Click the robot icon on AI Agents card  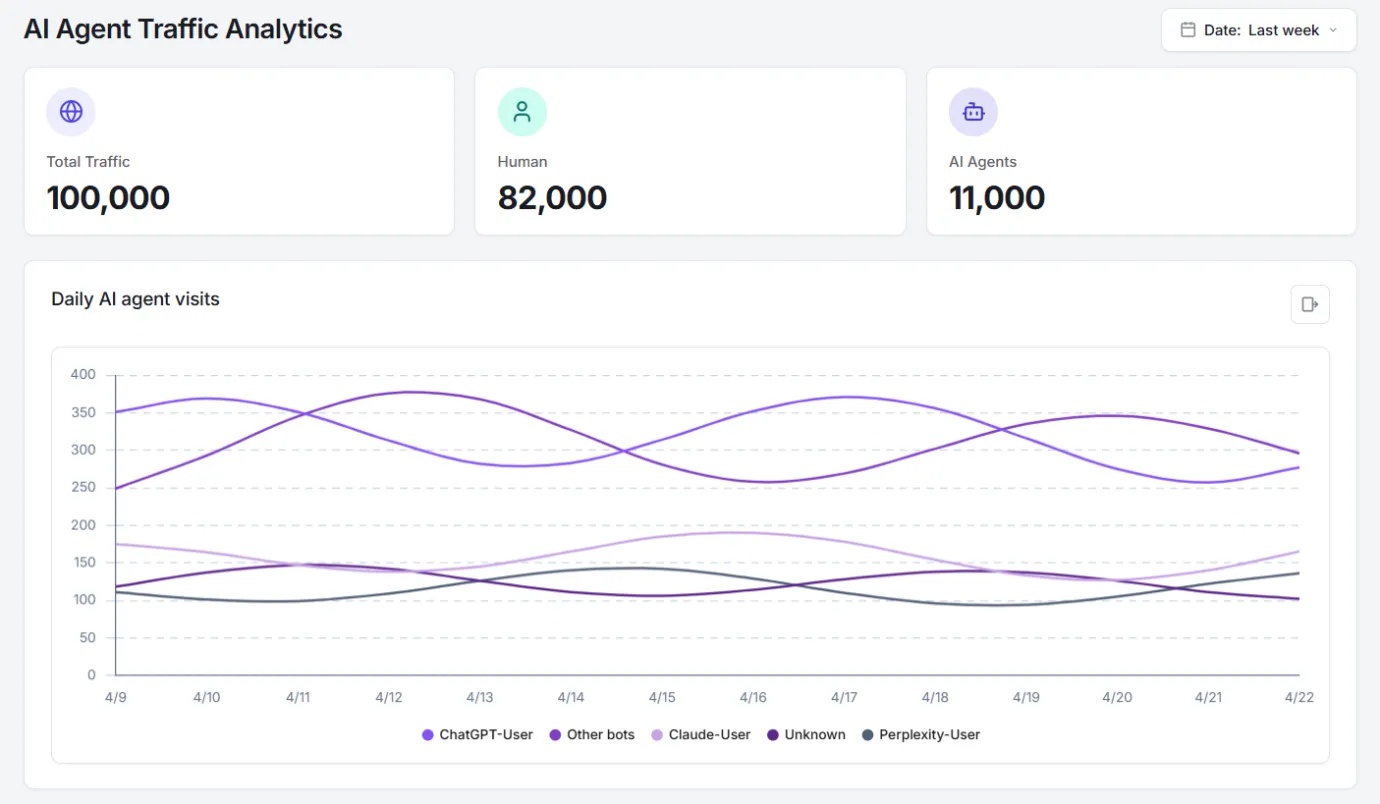tap(973, 111)
